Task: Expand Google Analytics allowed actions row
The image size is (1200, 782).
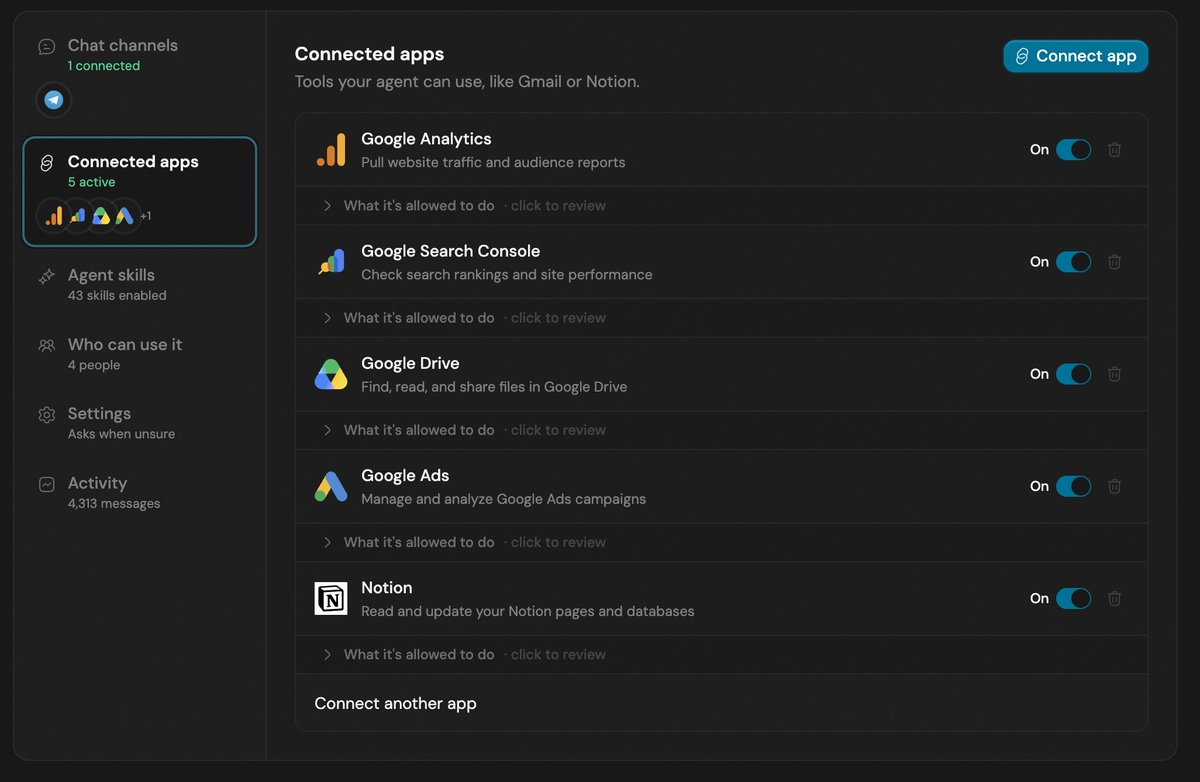Action: click(x=721, y=206)
